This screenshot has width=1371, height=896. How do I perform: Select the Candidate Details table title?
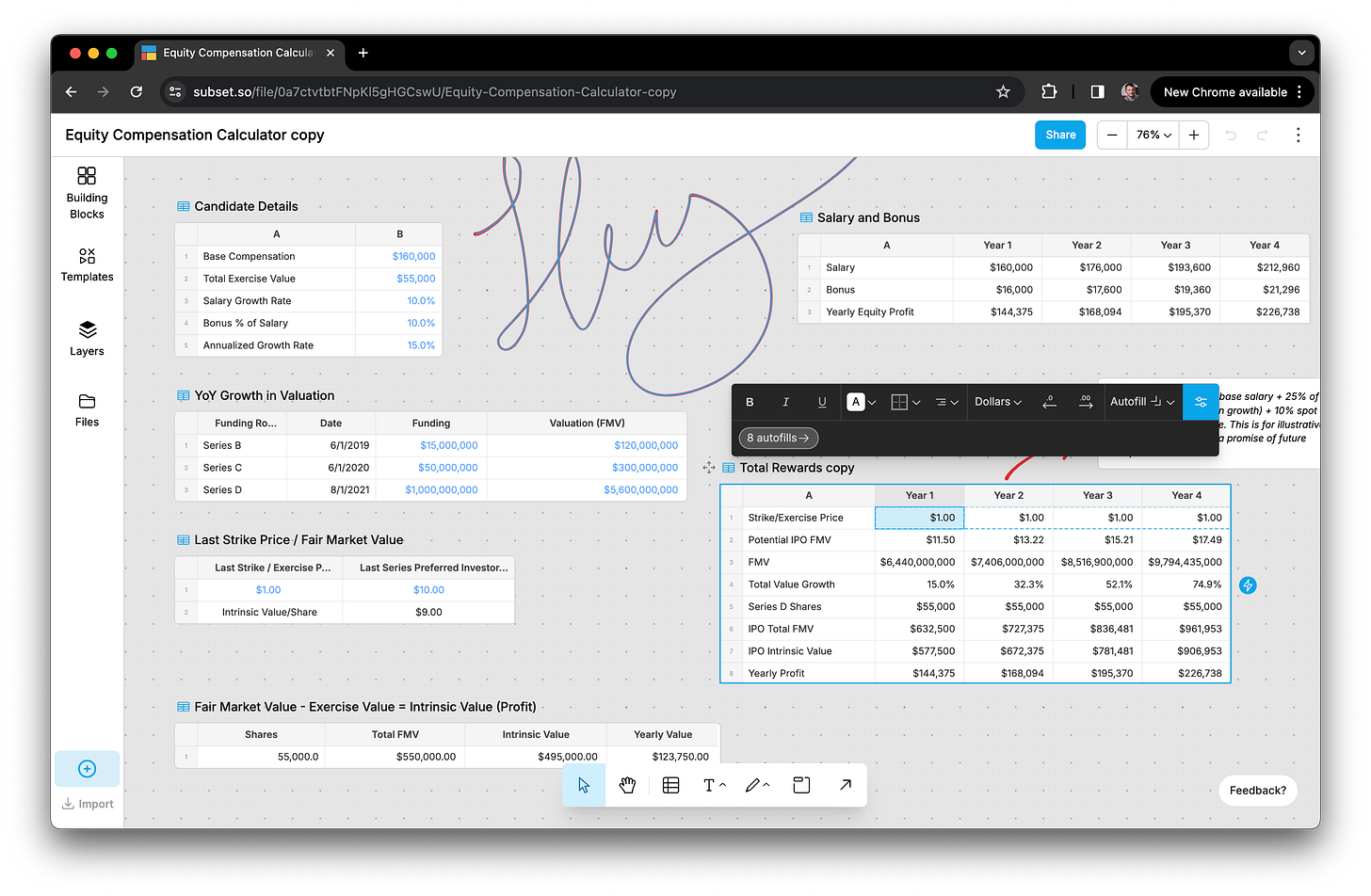tap(246, 206)
